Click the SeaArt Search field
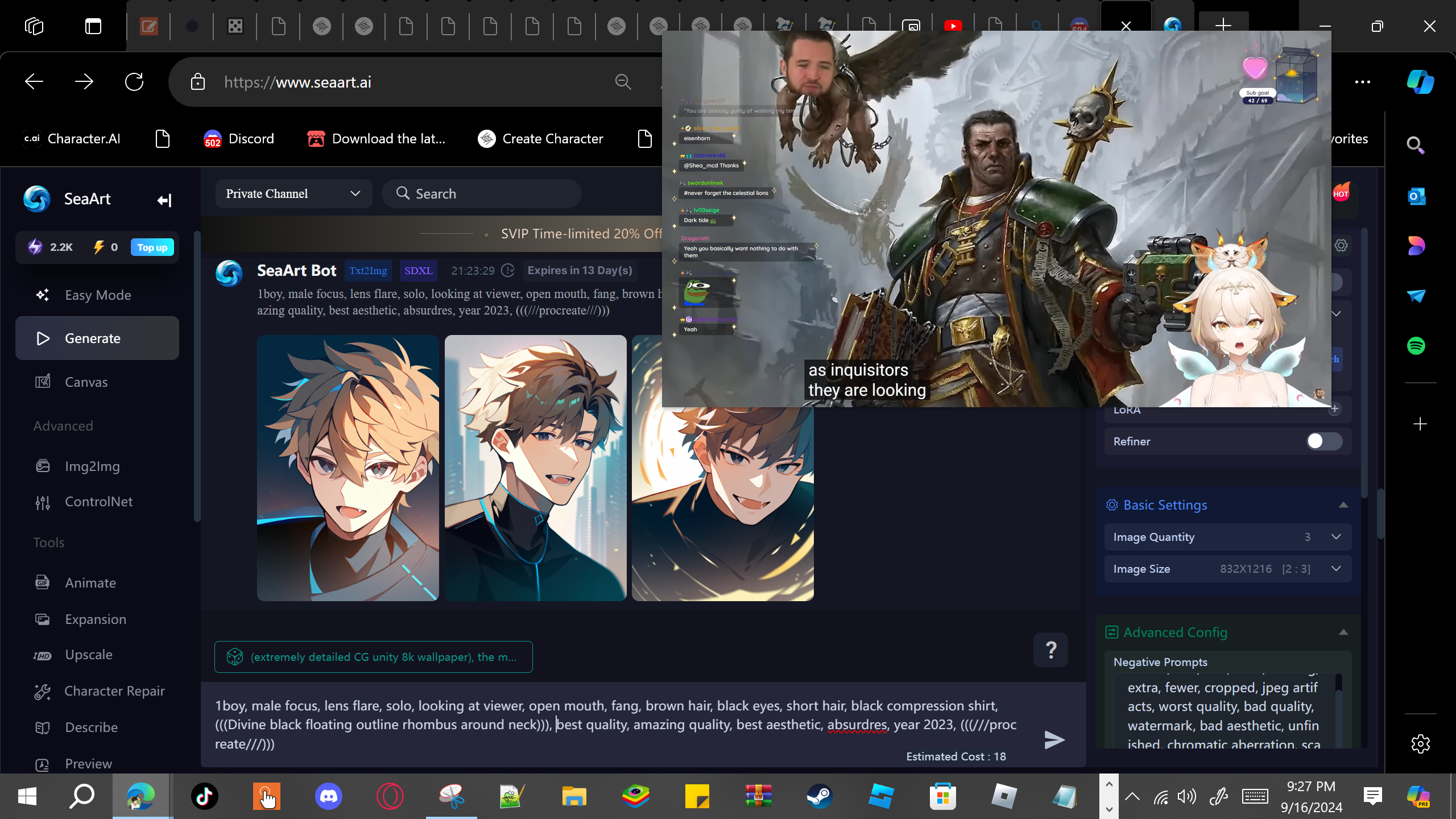Viewport: 1456px width, 819px height. point(482,194)
